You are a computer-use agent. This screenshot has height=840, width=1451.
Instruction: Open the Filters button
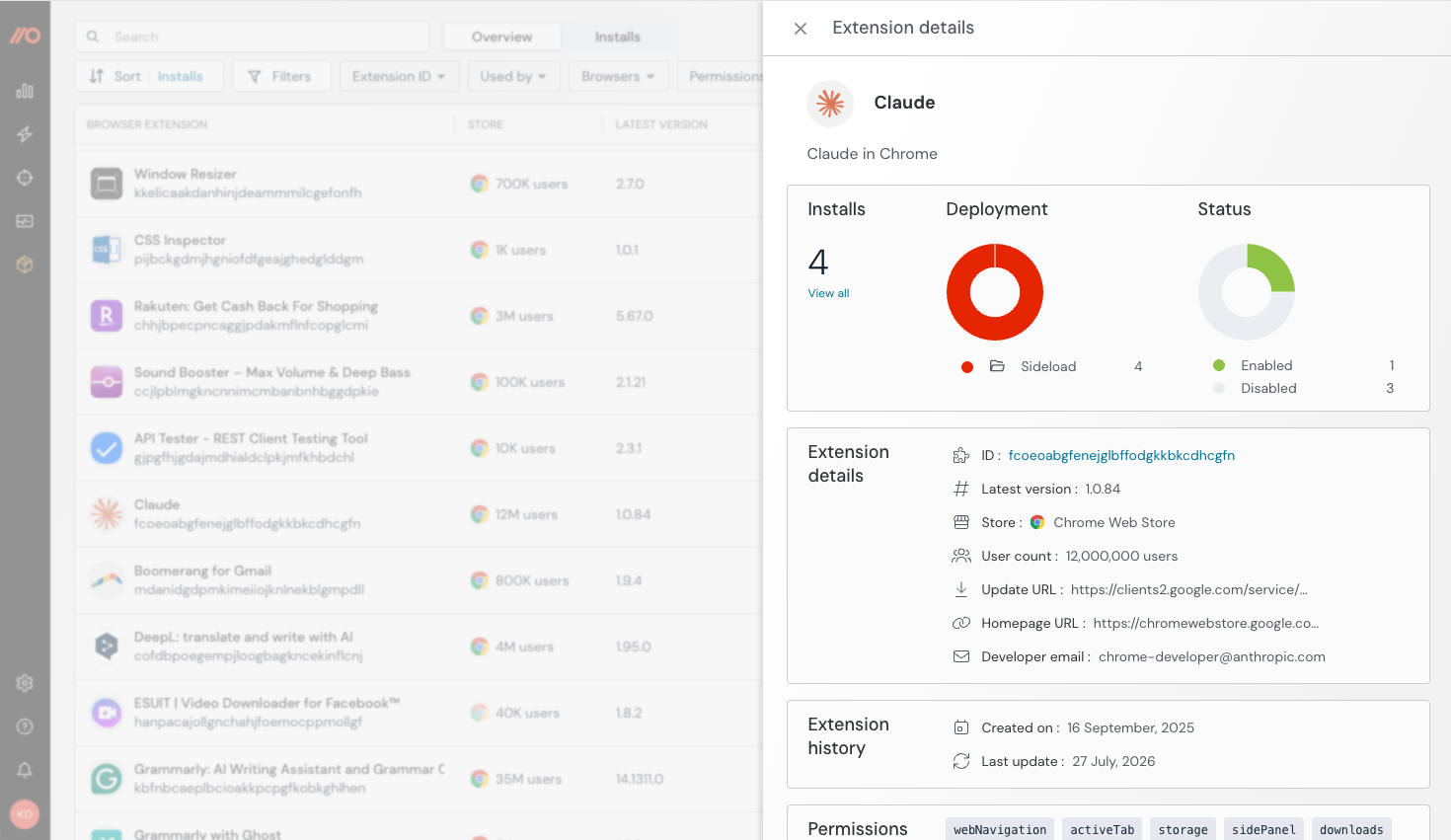(x=281, y=76)
